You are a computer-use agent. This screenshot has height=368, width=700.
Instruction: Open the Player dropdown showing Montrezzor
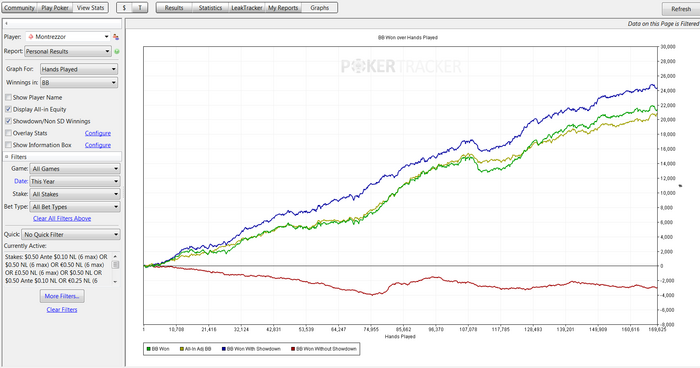(68, 37)
